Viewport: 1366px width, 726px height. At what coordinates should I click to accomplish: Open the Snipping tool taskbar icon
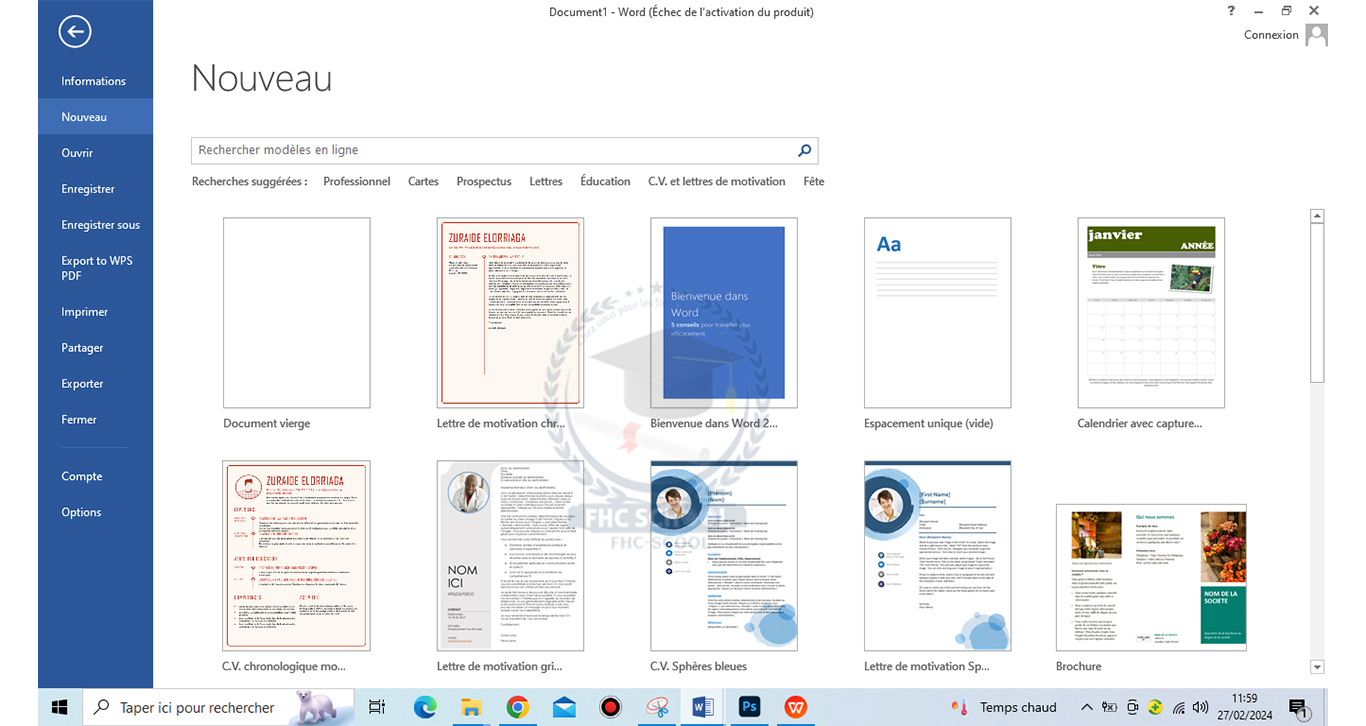coord(657,707)
